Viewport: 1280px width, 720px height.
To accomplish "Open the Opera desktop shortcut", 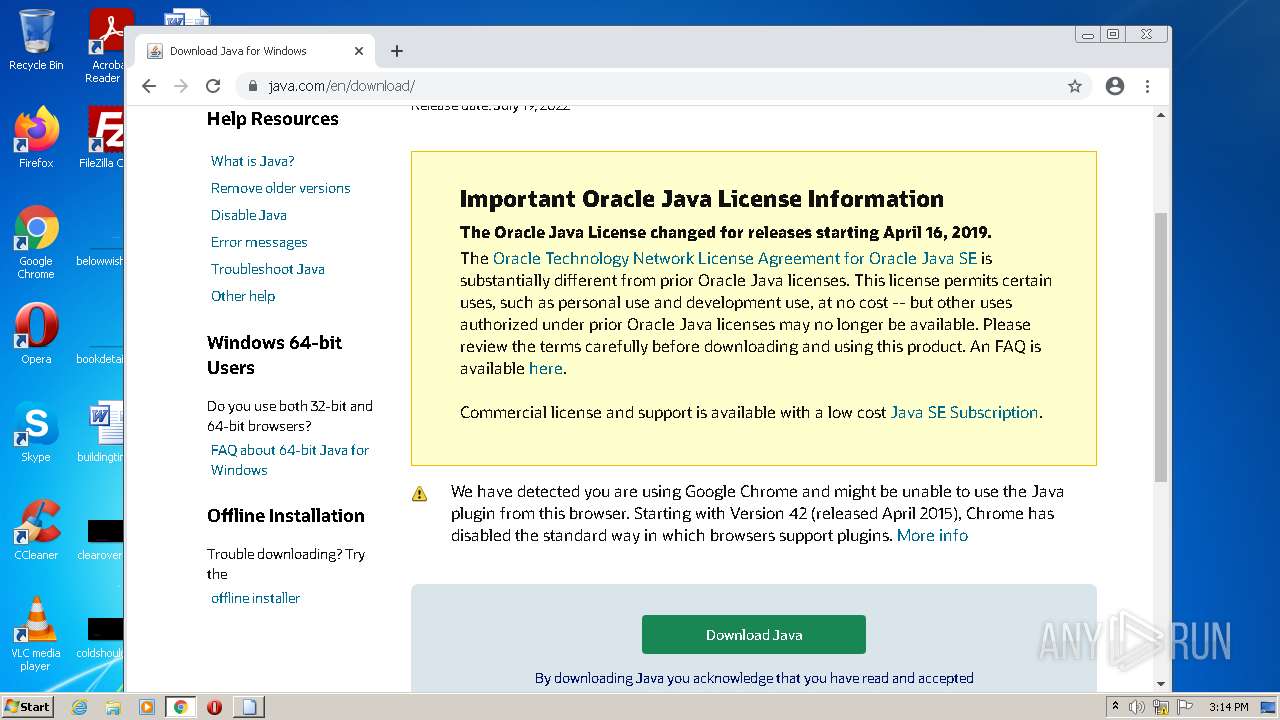I will click(36, 334).
